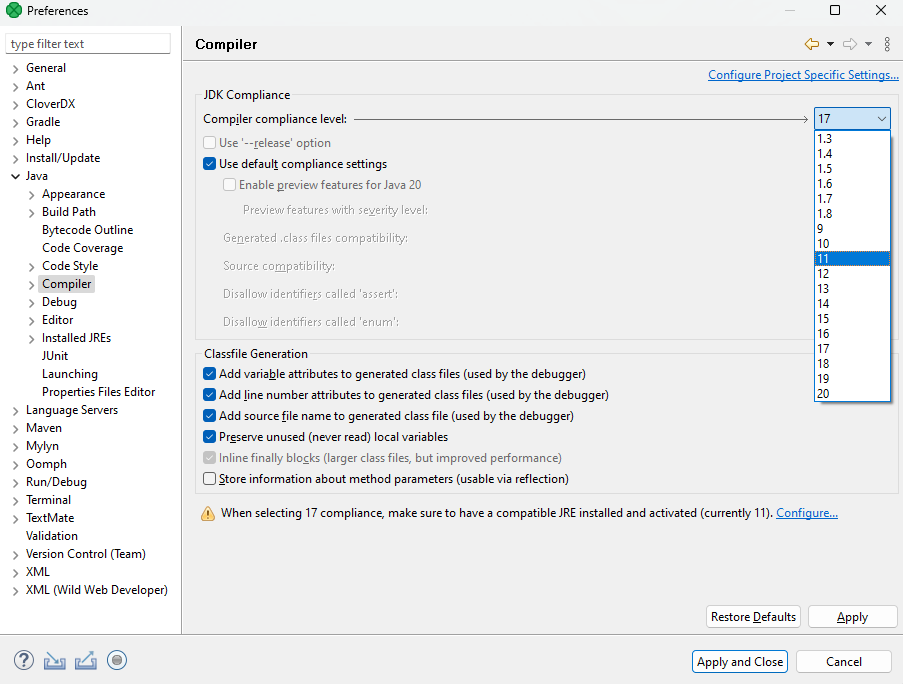Viewport: 903px width, 684px height.
Task: Click the Oomph preference recorder icon
Action: (x=117, y=660)
